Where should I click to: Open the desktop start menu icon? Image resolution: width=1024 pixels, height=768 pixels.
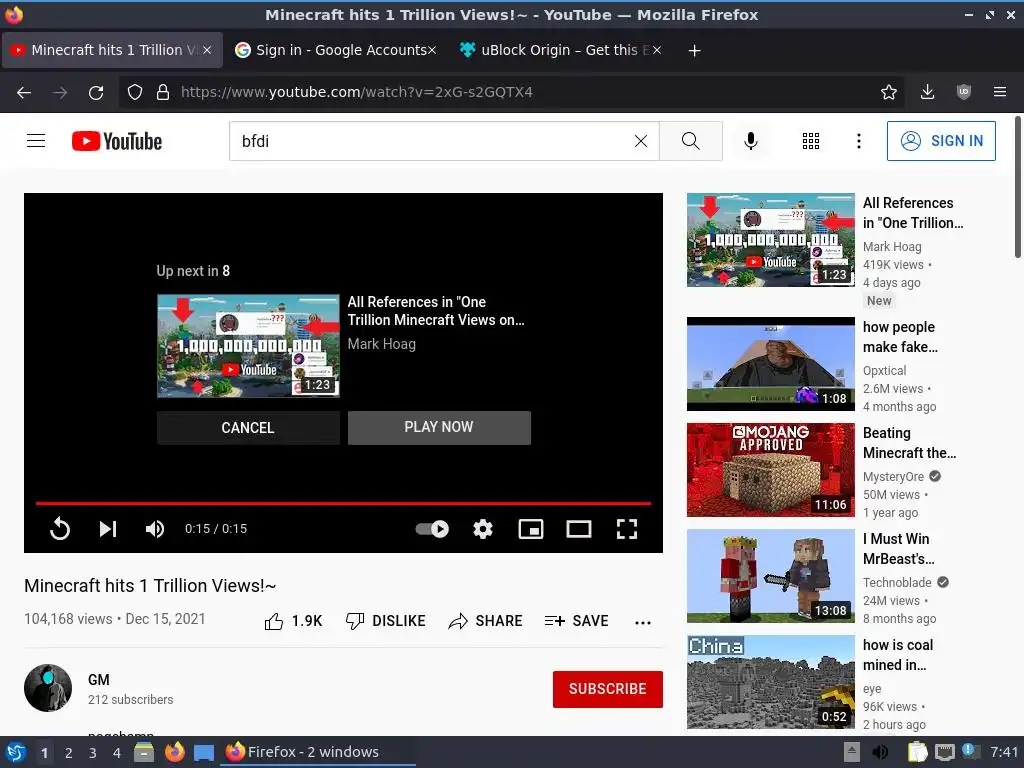coord(15,752)
